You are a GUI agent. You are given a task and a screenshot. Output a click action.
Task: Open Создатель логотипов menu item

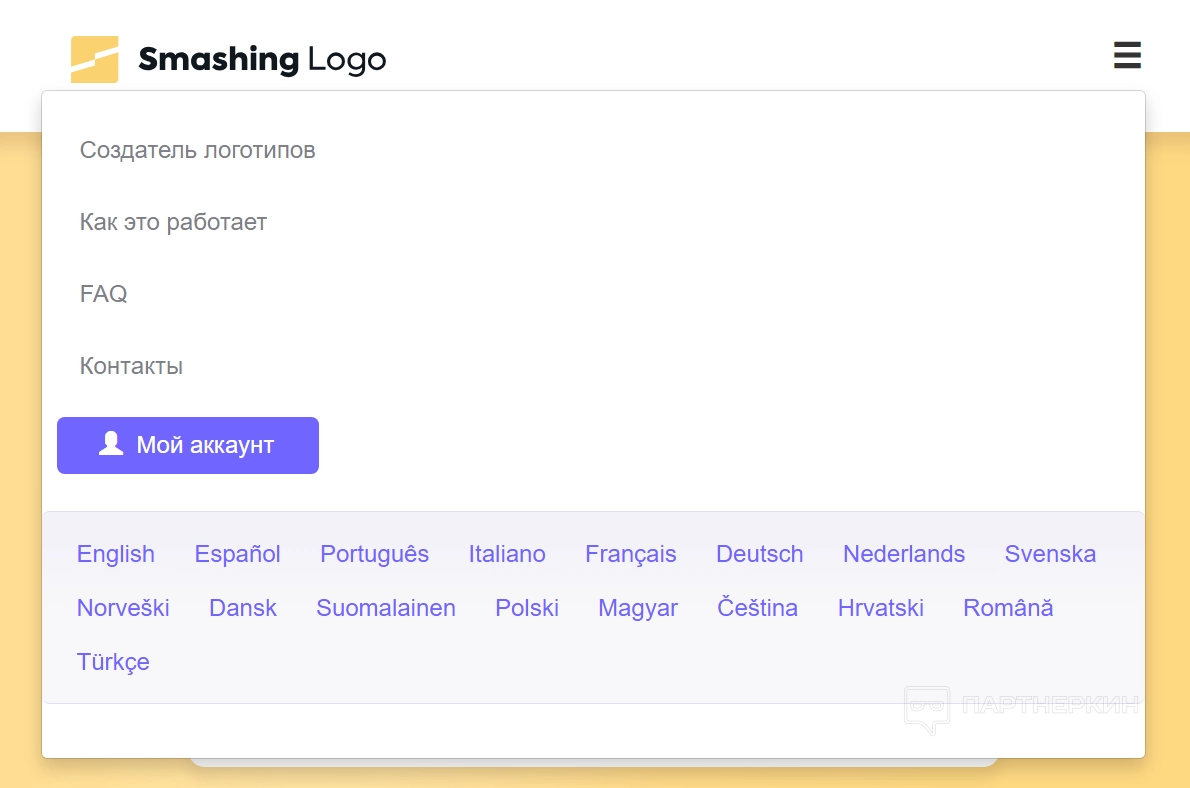coord(198,150)
